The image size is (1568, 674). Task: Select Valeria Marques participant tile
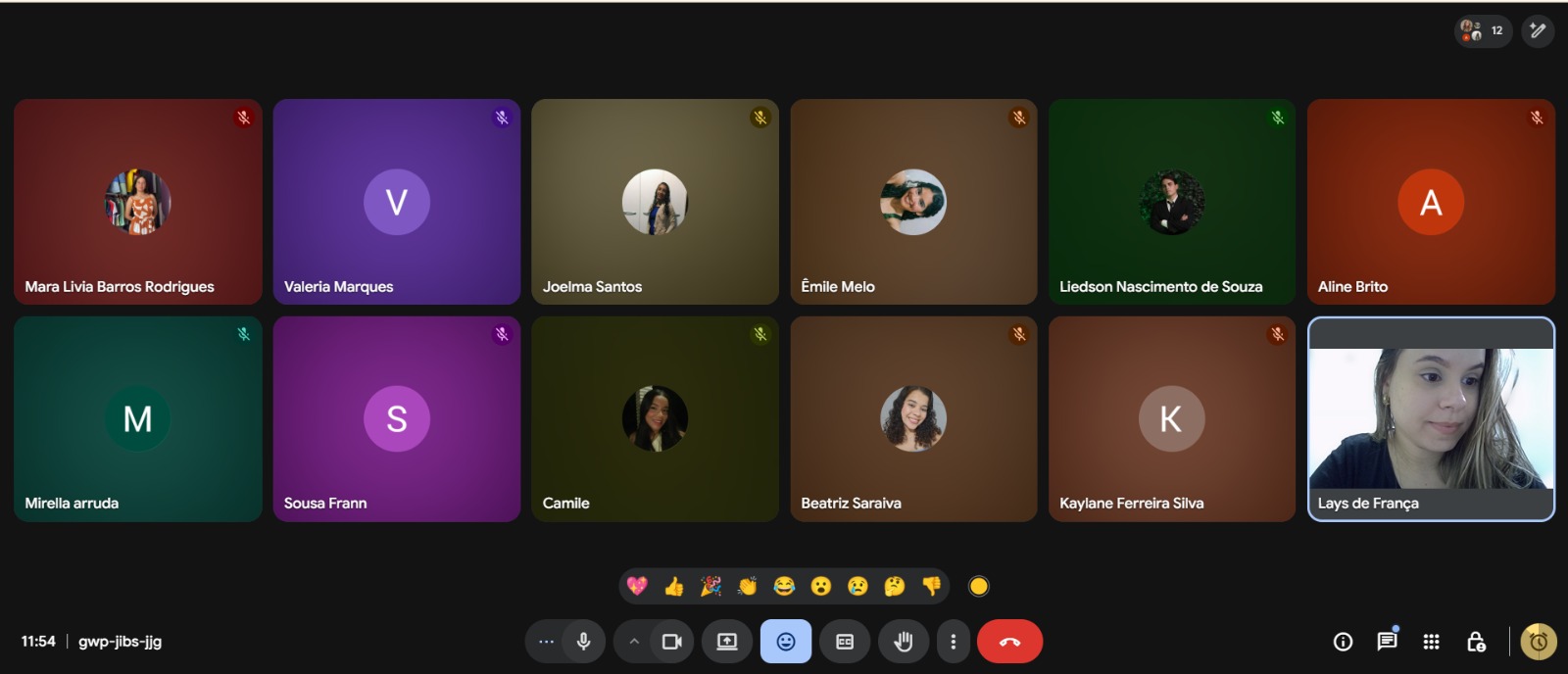pos(397,202)
